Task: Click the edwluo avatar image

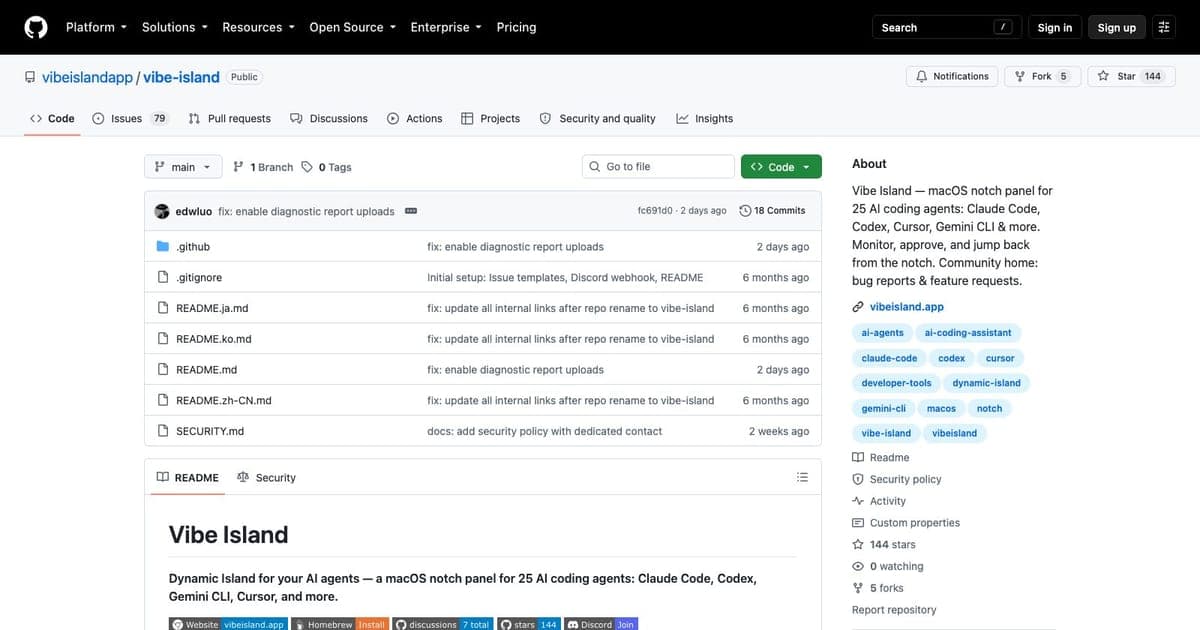Action: pyautogui.click(x=162, y=211)
